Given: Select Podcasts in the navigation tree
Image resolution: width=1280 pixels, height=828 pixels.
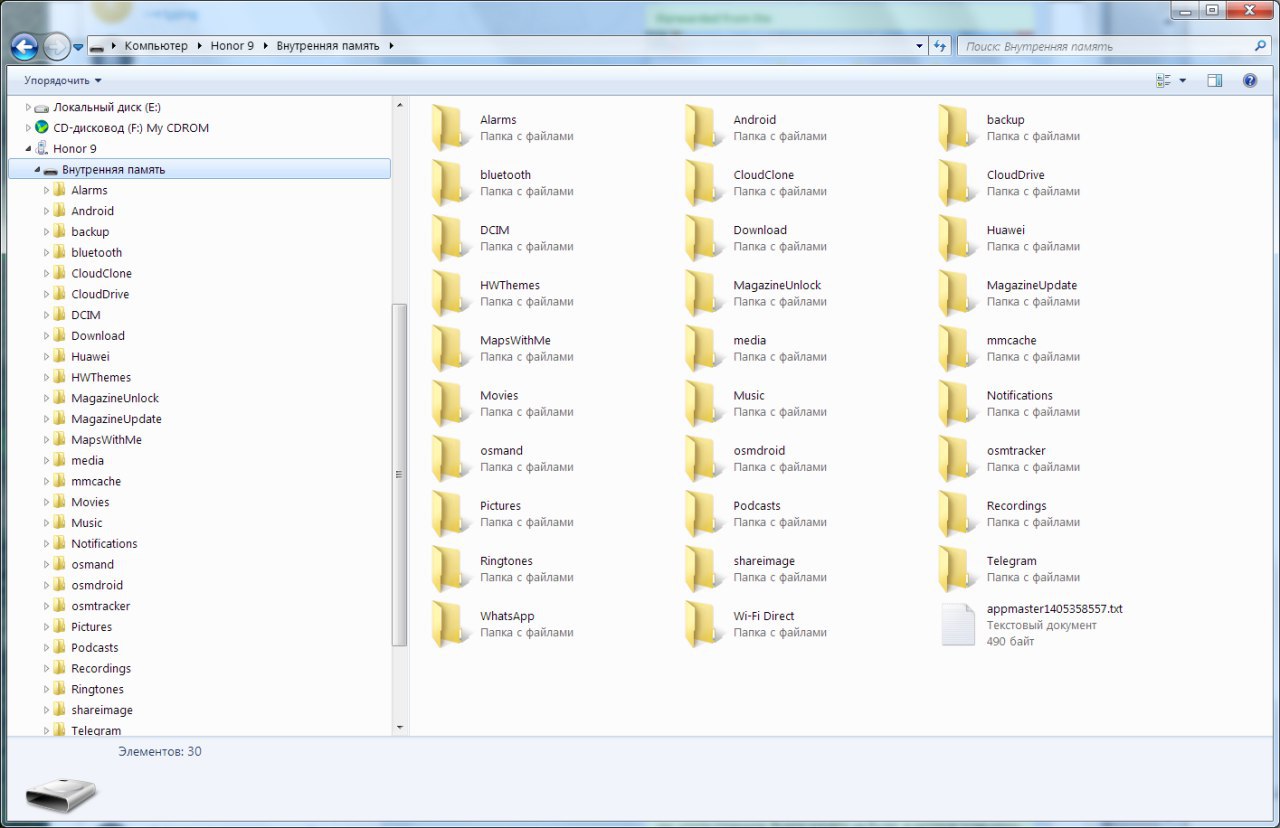Looking at the screenshot, I should point(95,648).
